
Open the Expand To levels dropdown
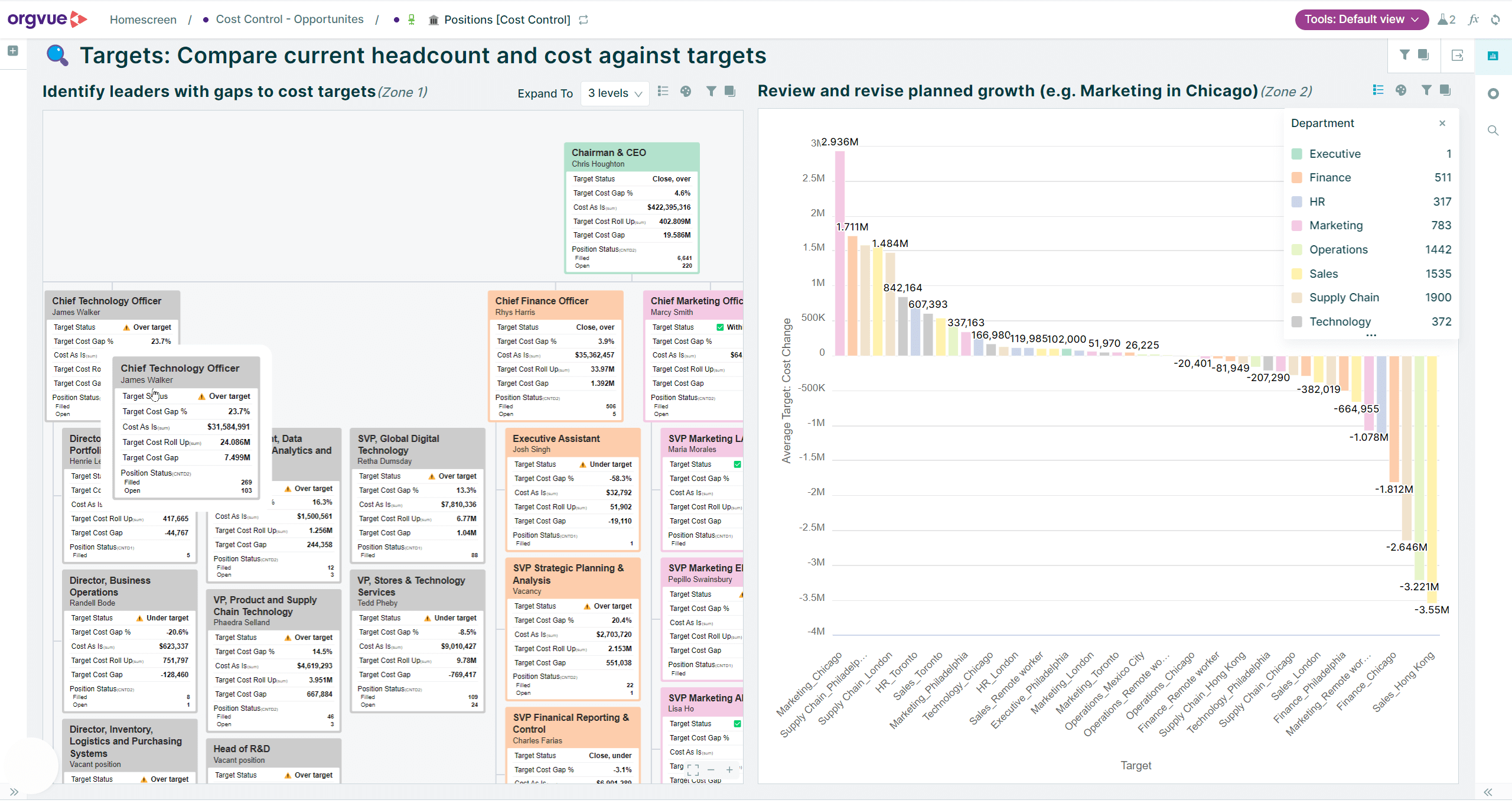(614, 93)
